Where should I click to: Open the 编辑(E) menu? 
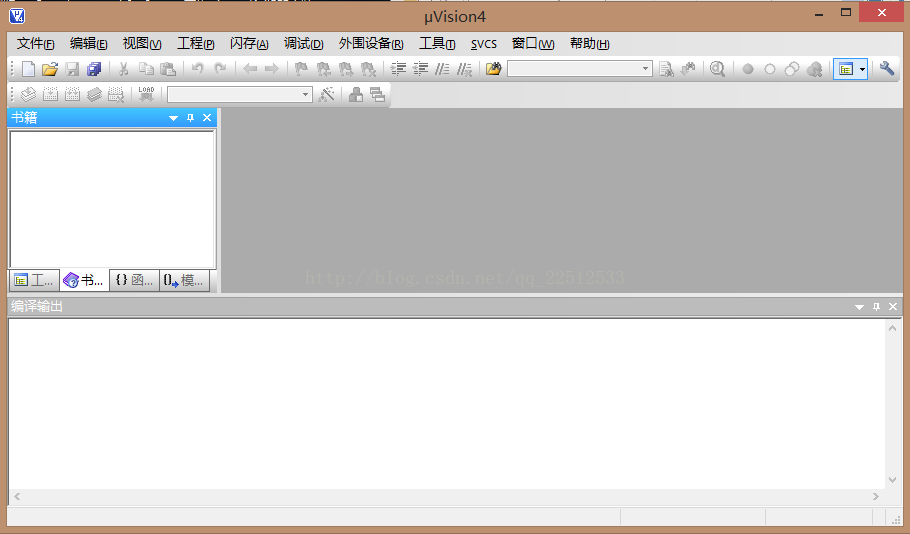[88, 44]
